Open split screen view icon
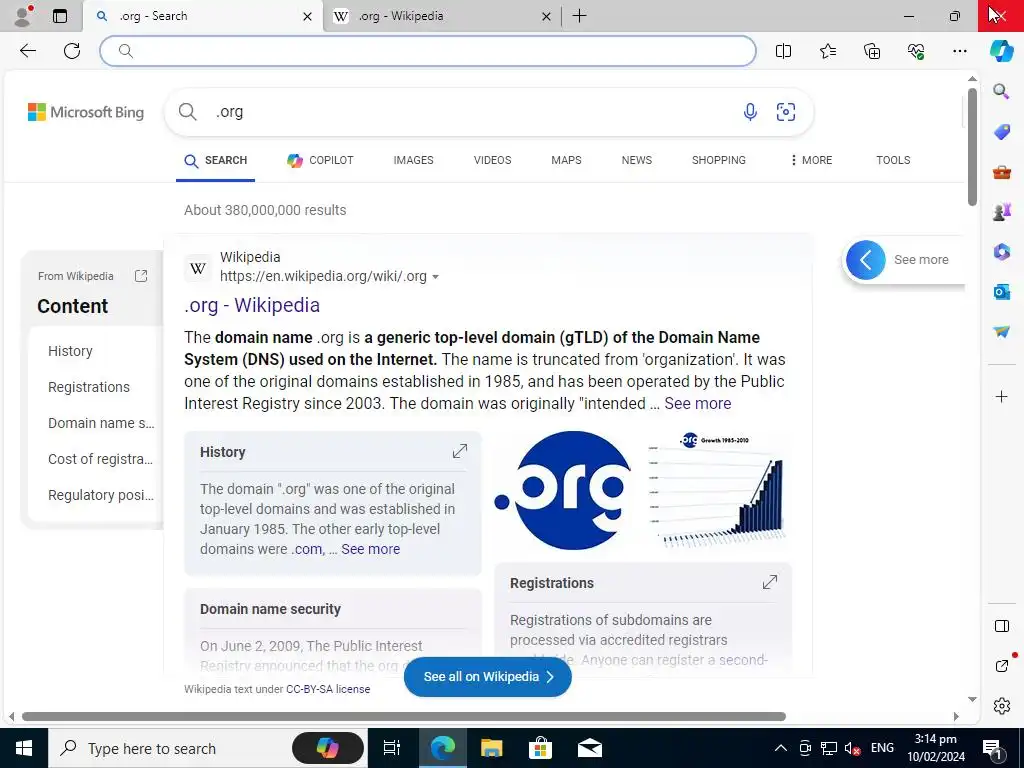Viewport: 1024px width, 768px height. [x=783, y=51]
